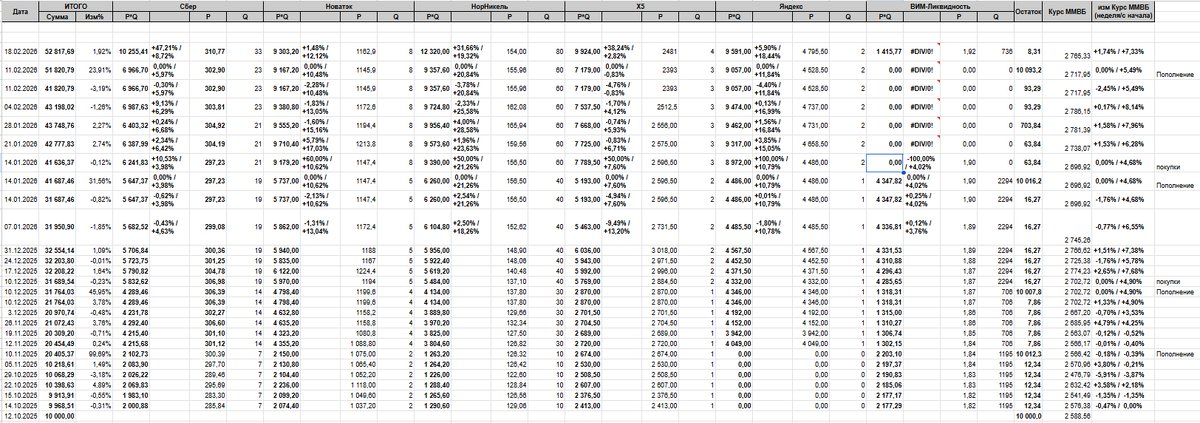
Task: Select total sum cell 10 068,29
Action: pos(59,377)
